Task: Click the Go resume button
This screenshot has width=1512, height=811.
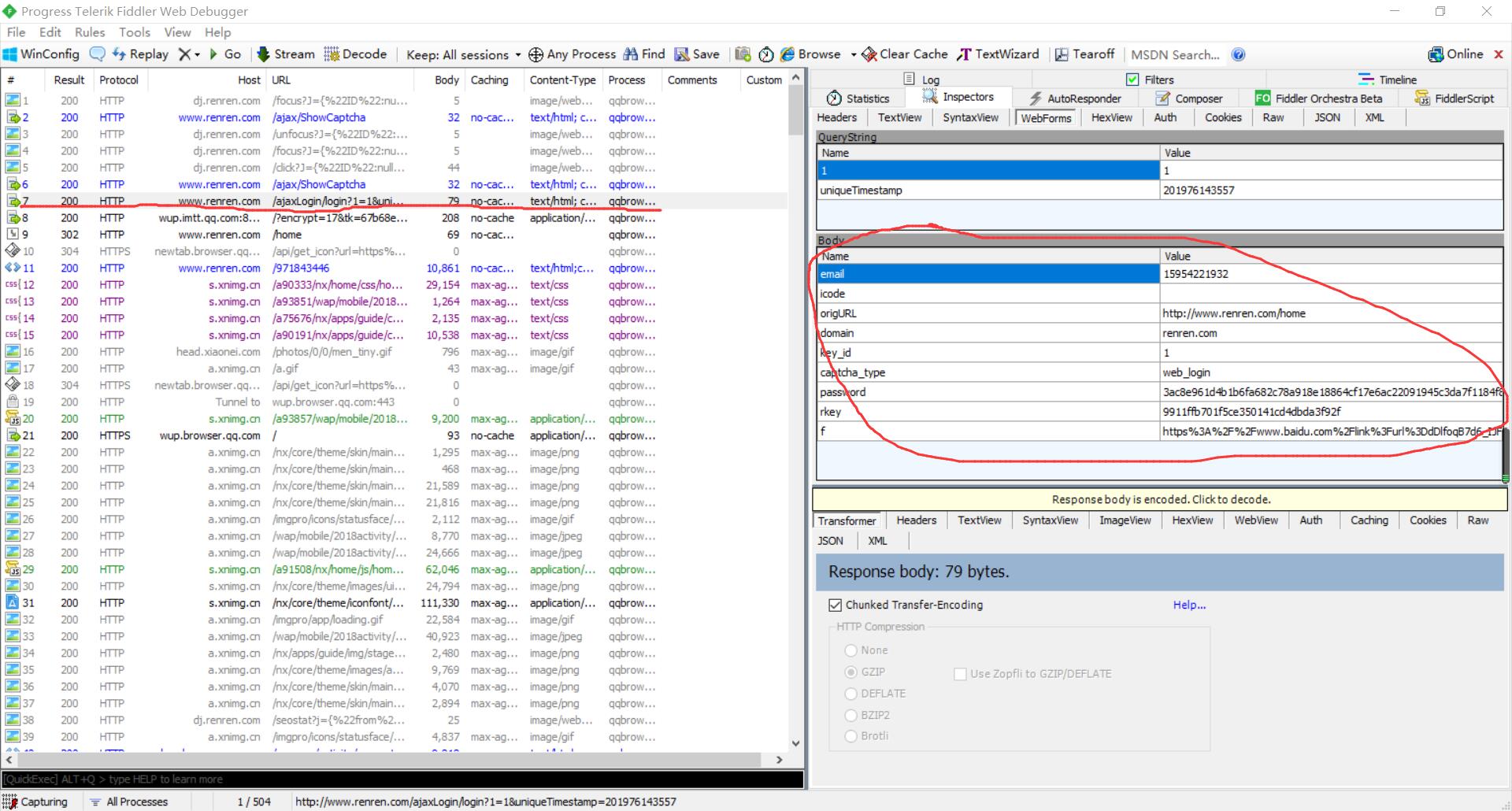Action: pyautogui.click(x=224, y=54)
